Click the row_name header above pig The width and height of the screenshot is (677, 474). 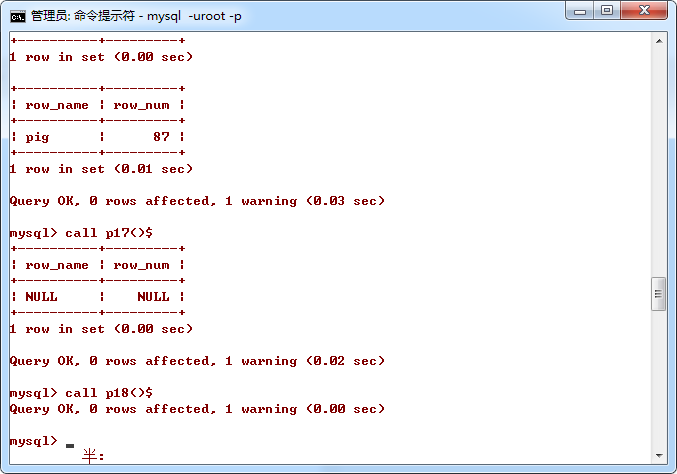[x=57, y=105]
